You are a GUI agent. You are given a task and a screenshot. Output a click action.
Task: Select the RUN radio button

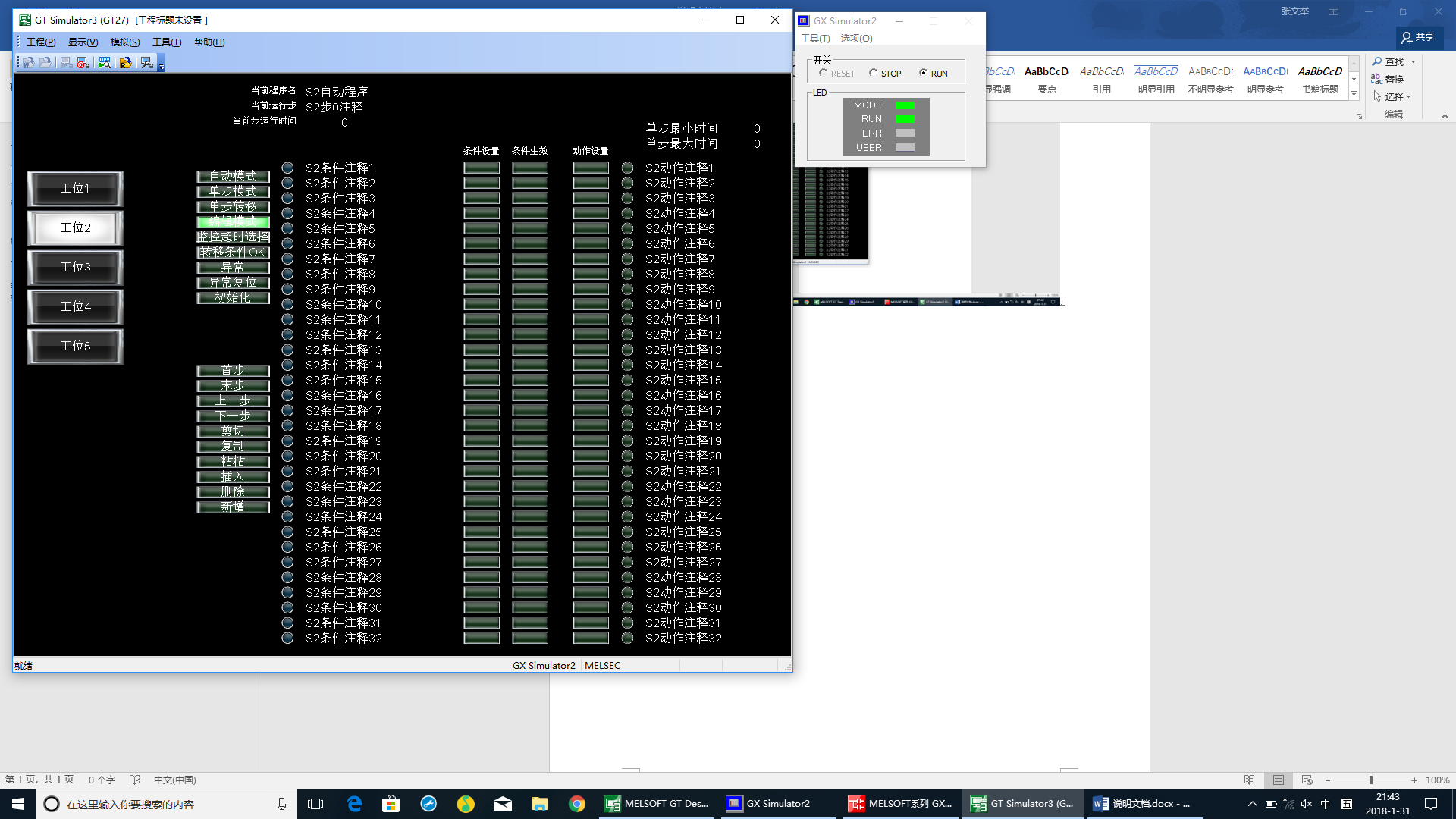coord(923,73)
